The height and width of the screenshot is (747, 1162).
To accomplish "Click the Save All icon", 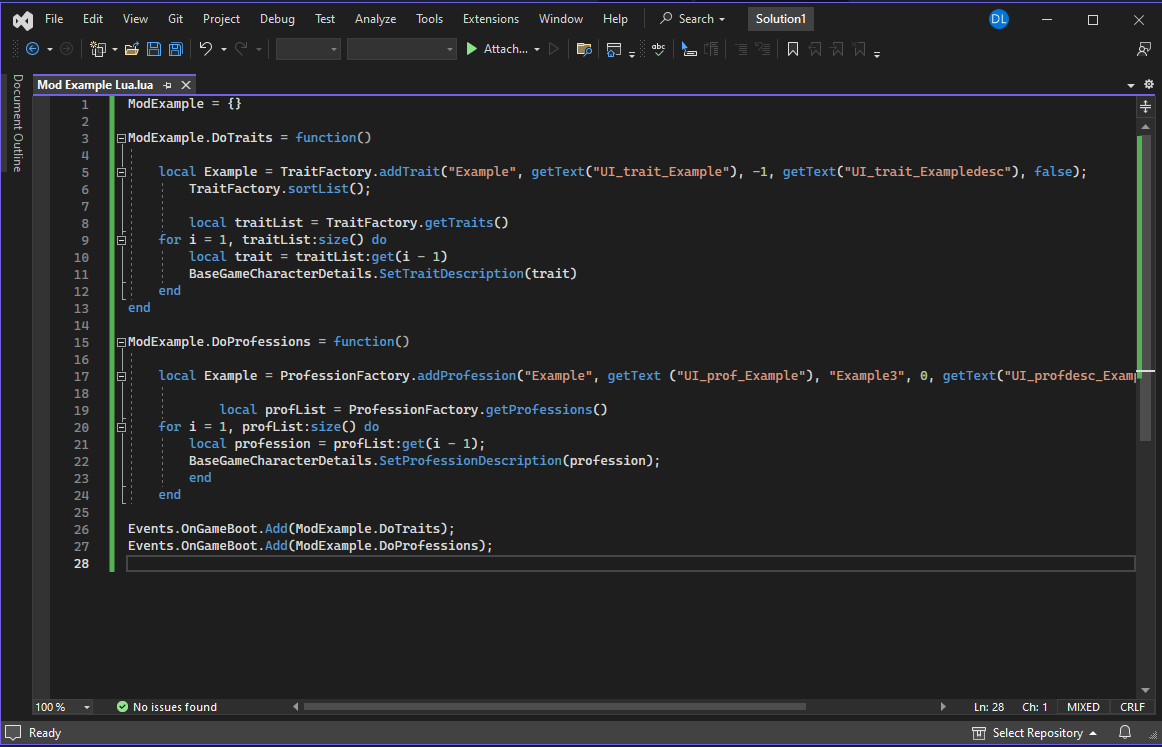I will (176, 49).
